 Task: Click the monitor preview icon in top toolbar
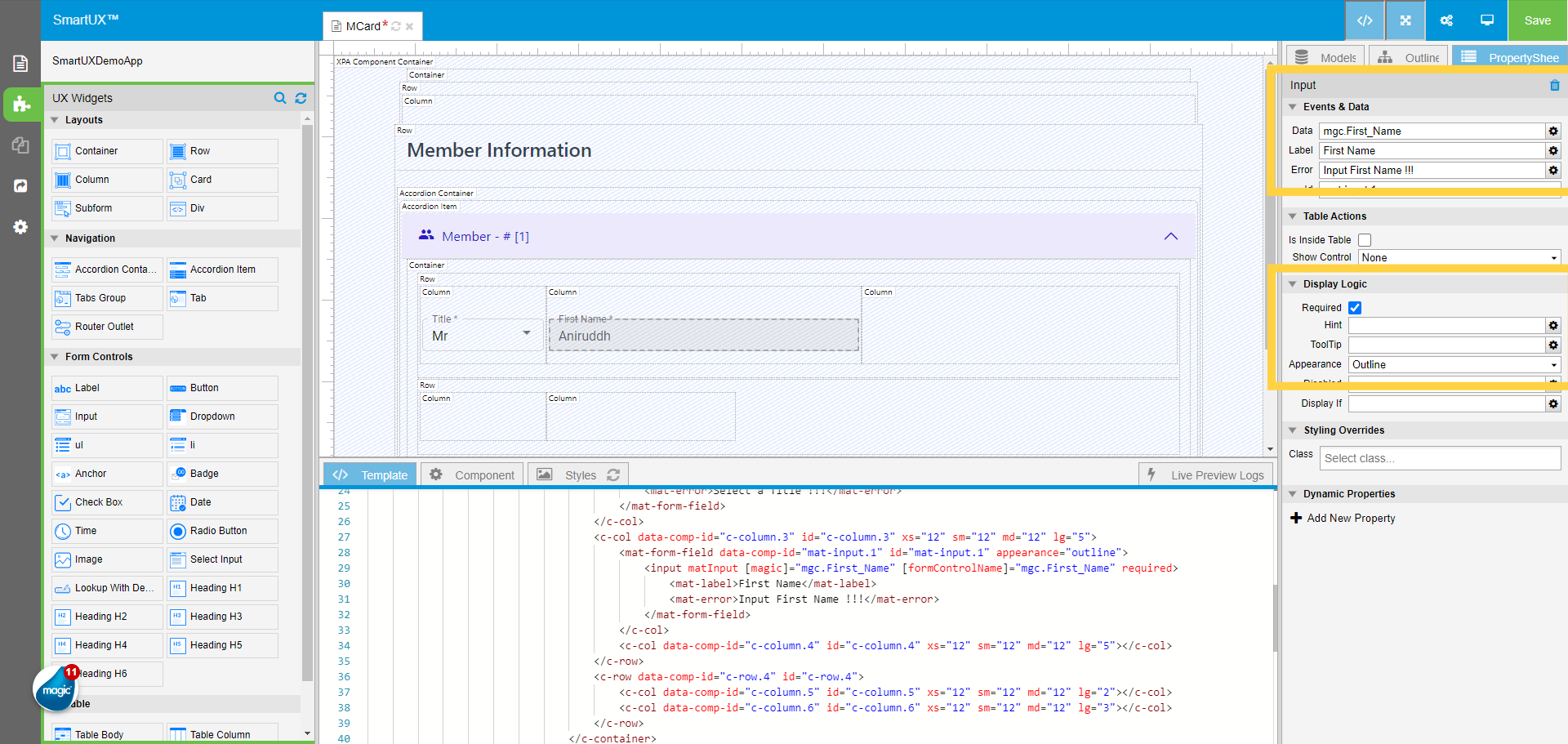point(1486,20)
